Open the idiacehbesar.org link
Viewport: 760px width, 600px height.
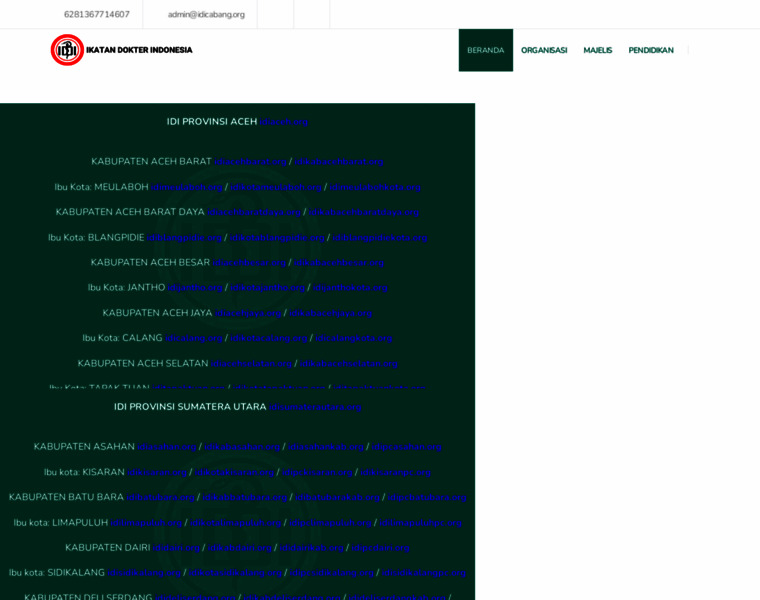pos(249,263)
